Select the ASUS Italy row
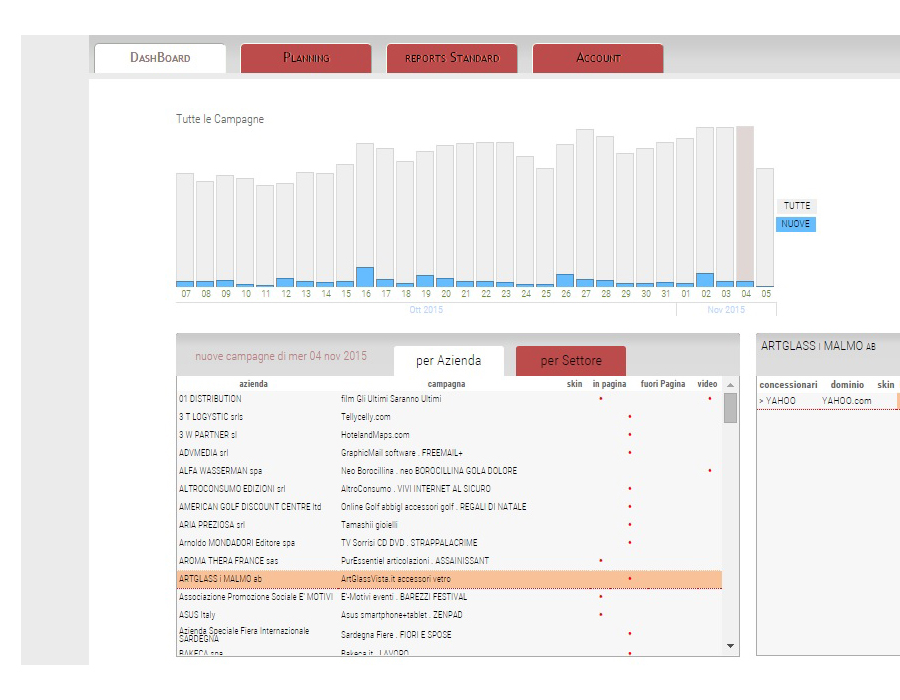This screenshot has width=900, height=700. pyautogui.click(x=449, y=615)
